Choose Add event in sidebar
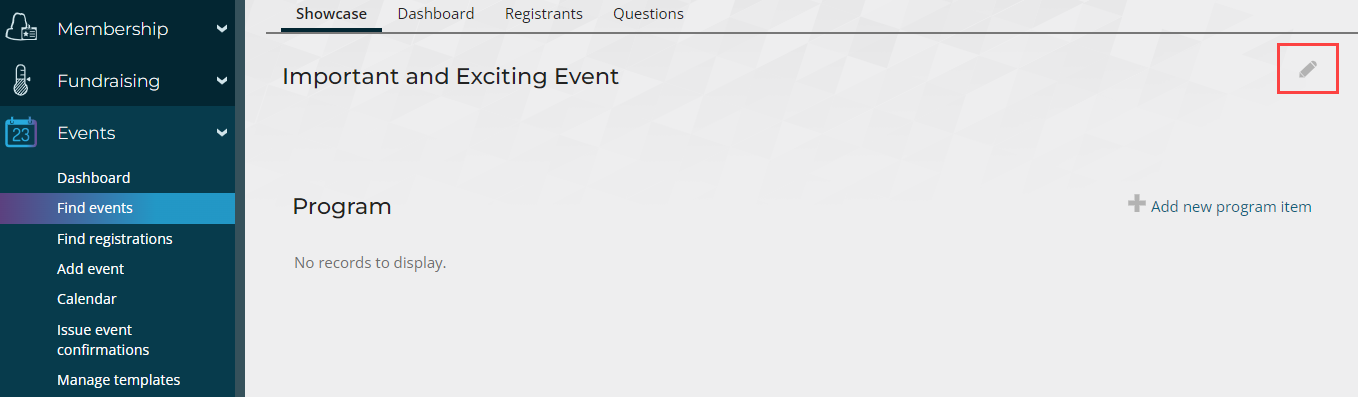This screenshot has height=397, width=1358. tap(91, 269)
